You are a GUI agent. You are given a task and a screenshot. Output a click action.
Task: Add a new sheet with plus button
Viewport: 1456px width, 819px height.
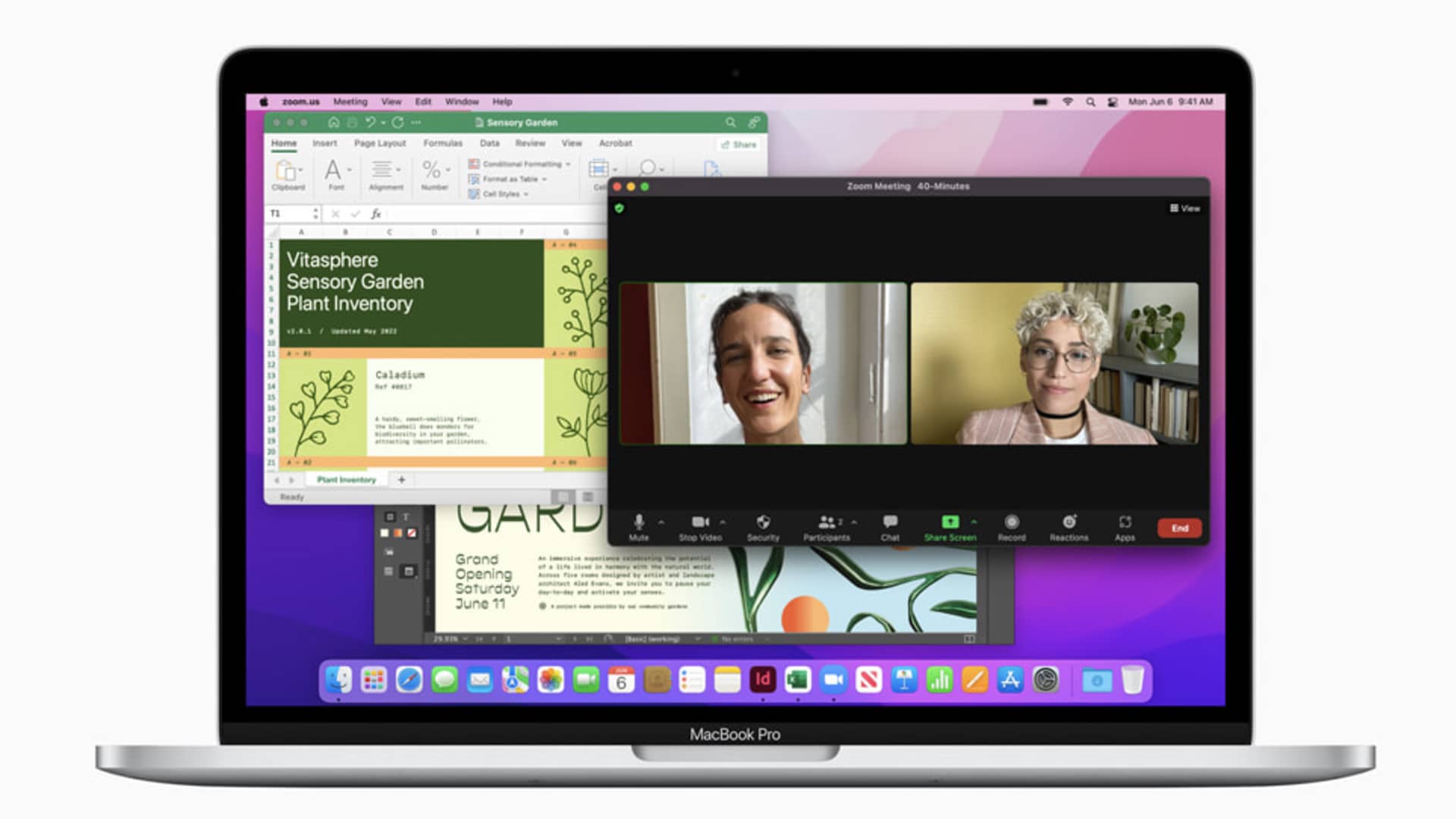(402, 480)
